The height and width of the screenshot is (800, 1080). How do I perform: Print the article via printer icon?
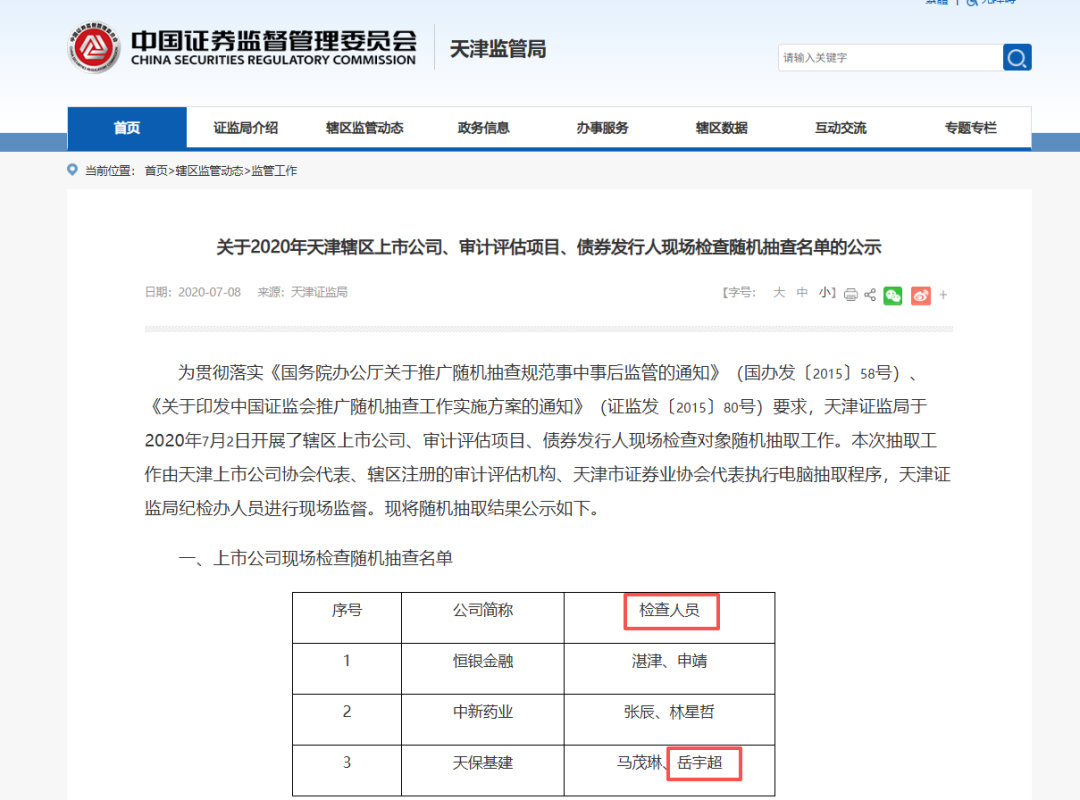point(851,295)
